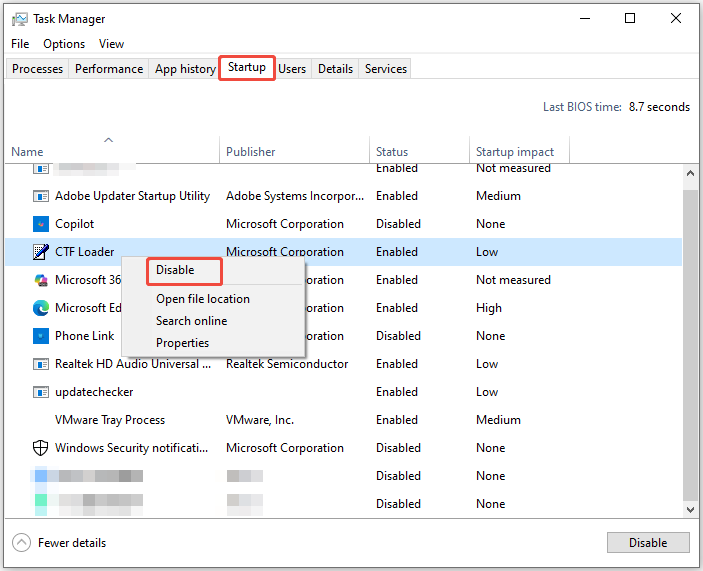The width and height of the screenshot is (703, 571).
Task: Click Medium impact in VMware Tray Process row
Action: pos(498,420)
